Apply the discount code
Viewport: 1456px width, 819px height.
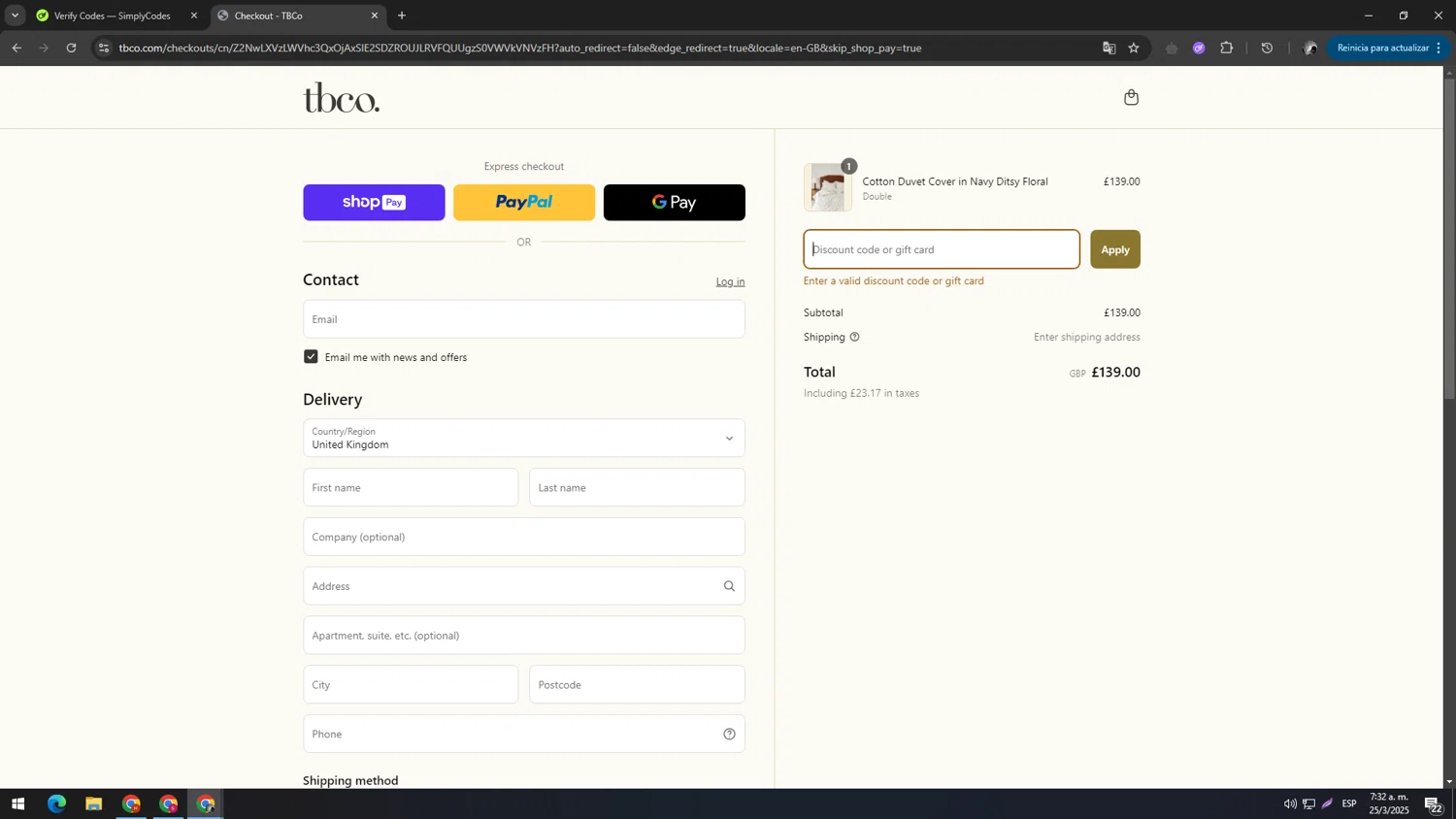coord(1115,249)
